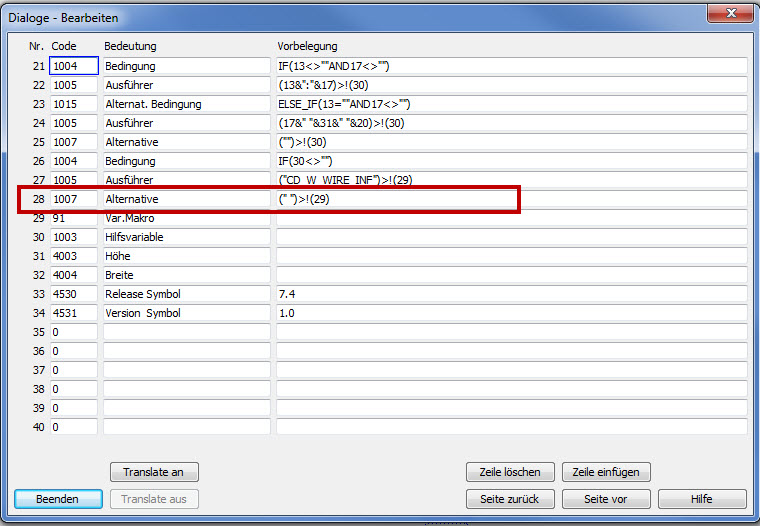
Task: Edit (17&" "&31&" "&20)>!(30) field
Action: tap(512, 123)
